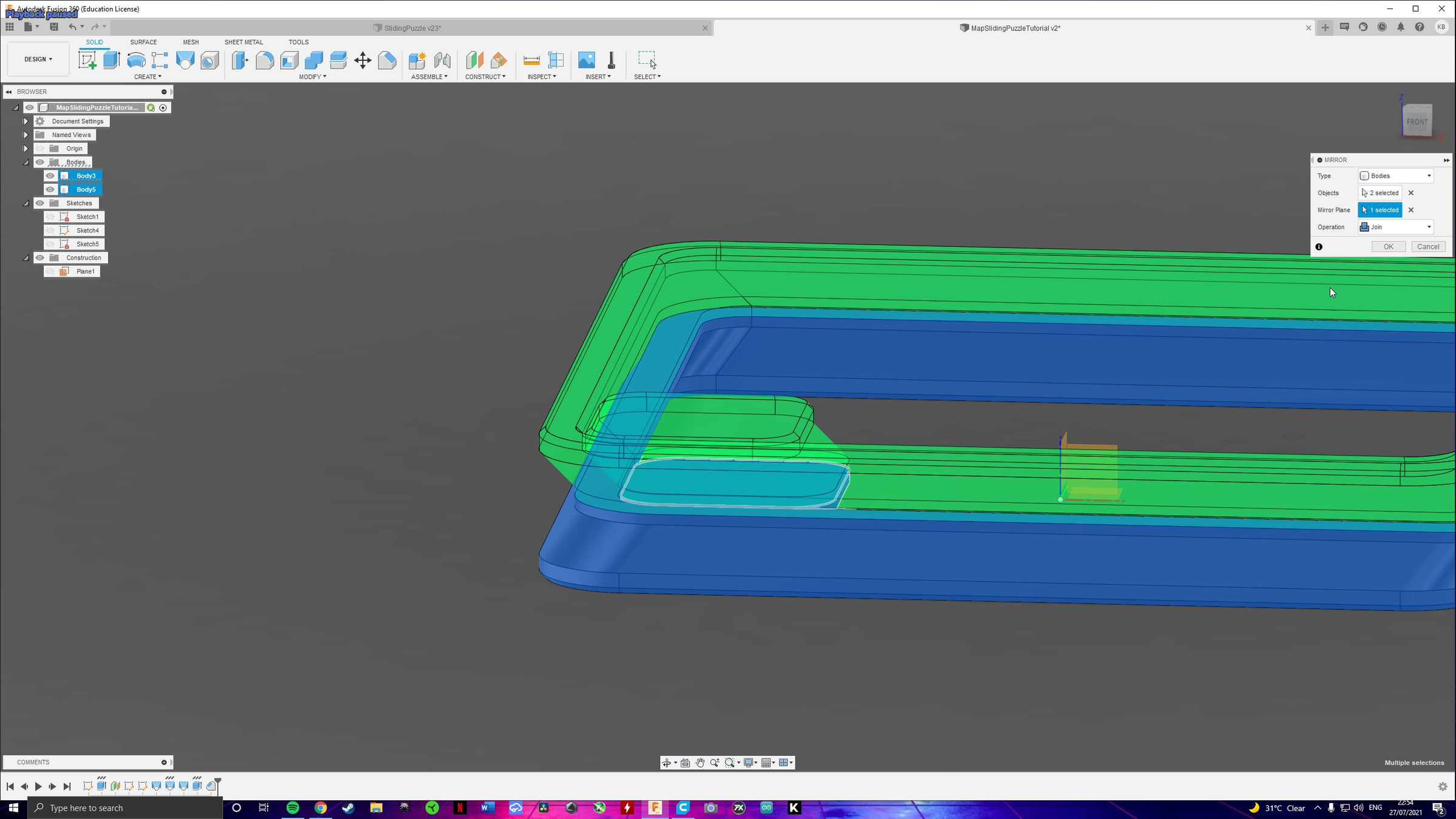Screen dimensions: 1456x819
Task: Activate the Fillet tool in Modify
Action: pos(265,59)
